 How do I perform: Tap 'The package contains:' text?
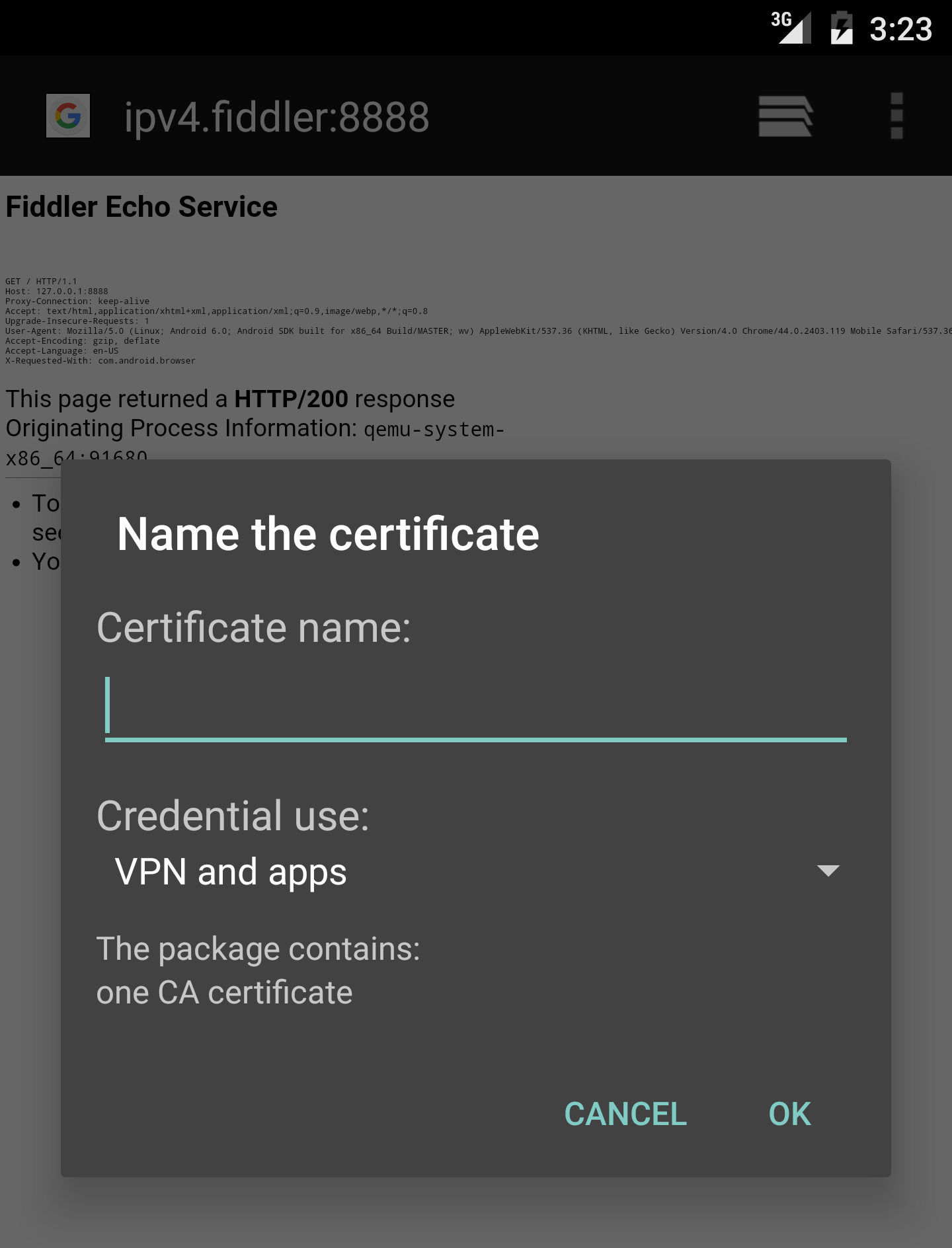click(258, 949)
